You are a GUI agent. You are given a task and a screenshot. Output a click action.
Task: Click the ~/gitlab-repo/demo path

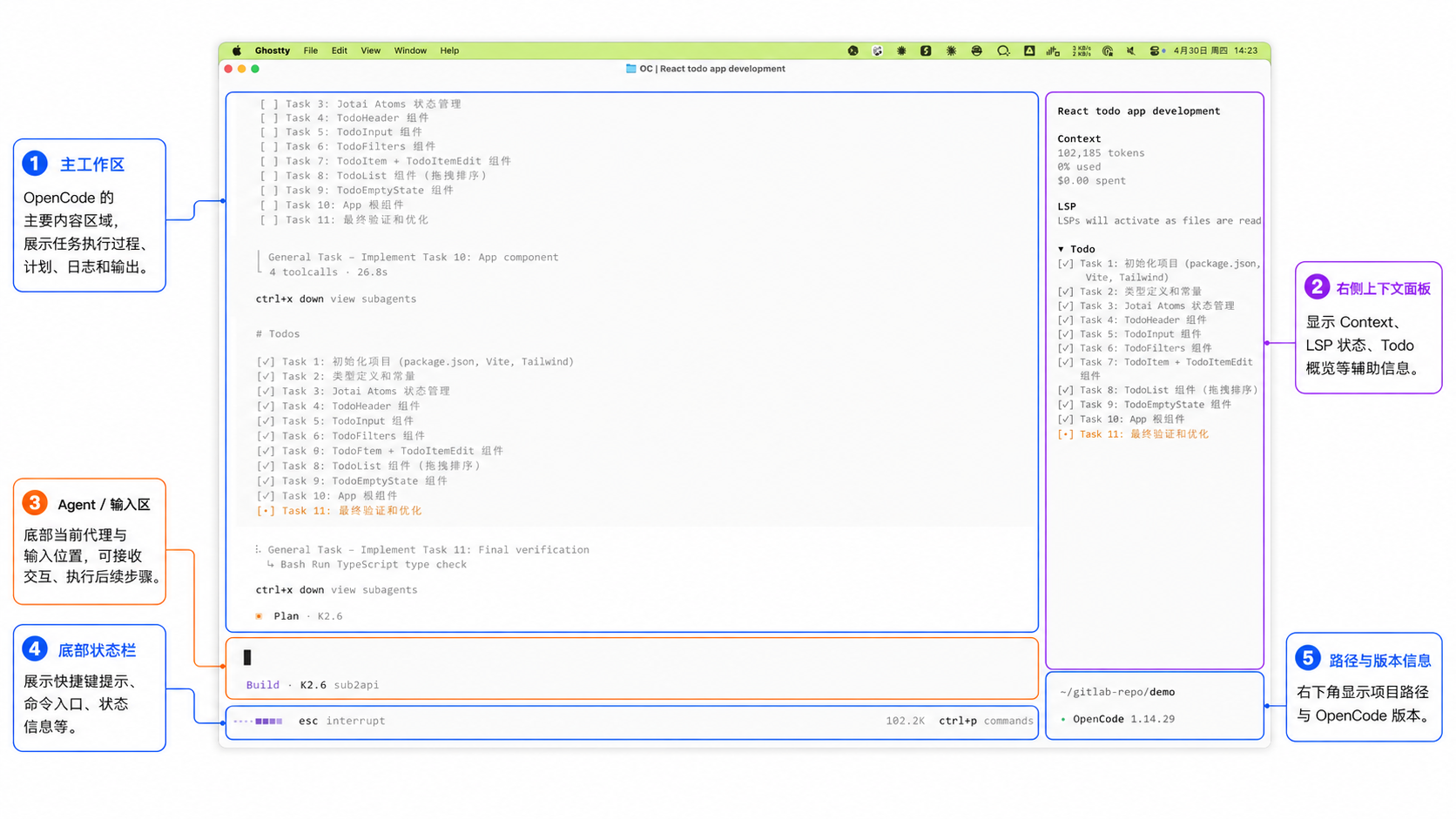[1117, 692]
